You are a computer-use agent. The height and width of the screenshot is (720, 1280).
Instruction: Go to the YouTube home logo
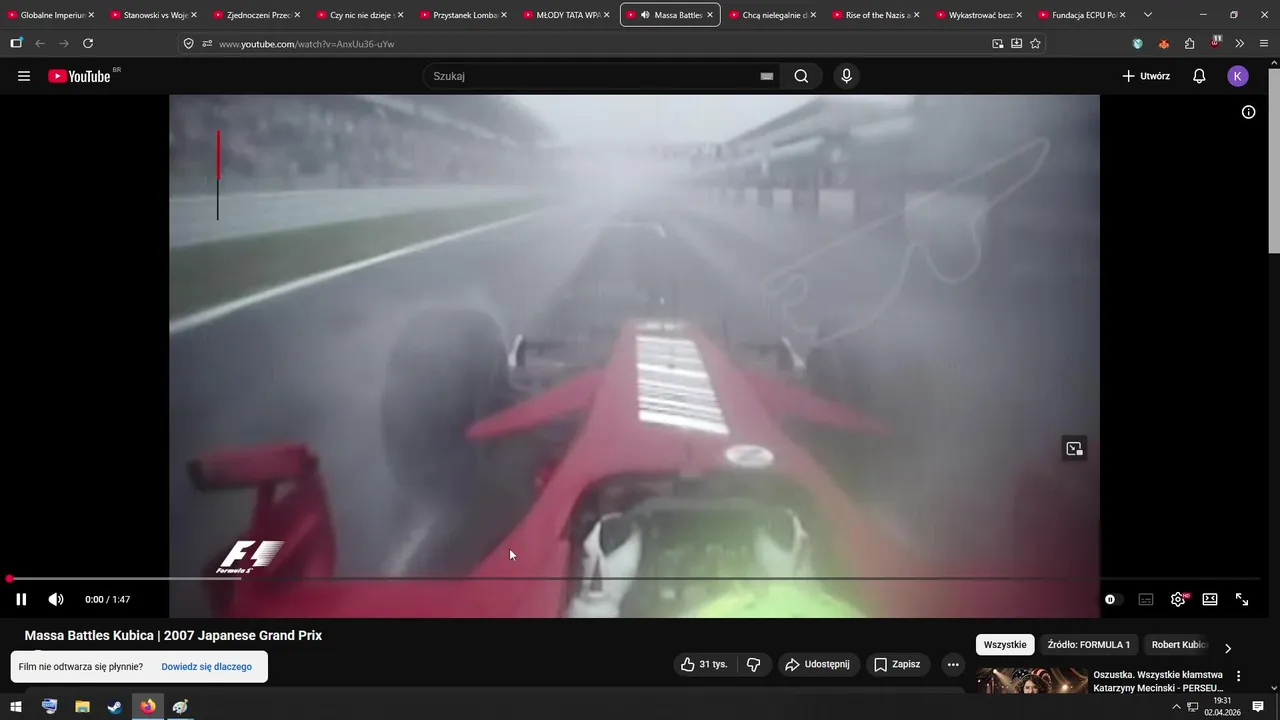point(79,76)
